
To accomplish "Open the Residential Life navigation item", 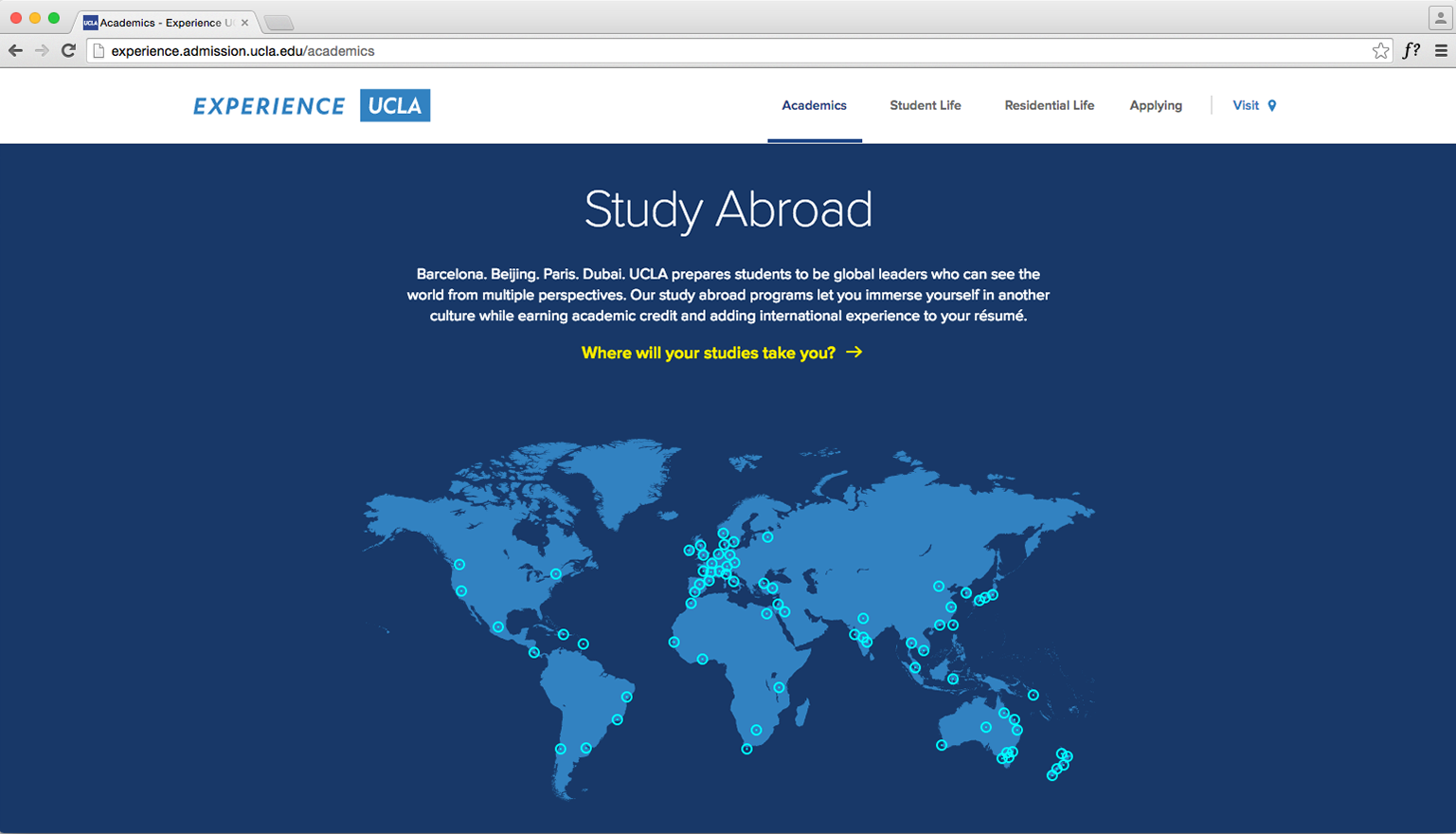I will click(x=1049, y=105).
